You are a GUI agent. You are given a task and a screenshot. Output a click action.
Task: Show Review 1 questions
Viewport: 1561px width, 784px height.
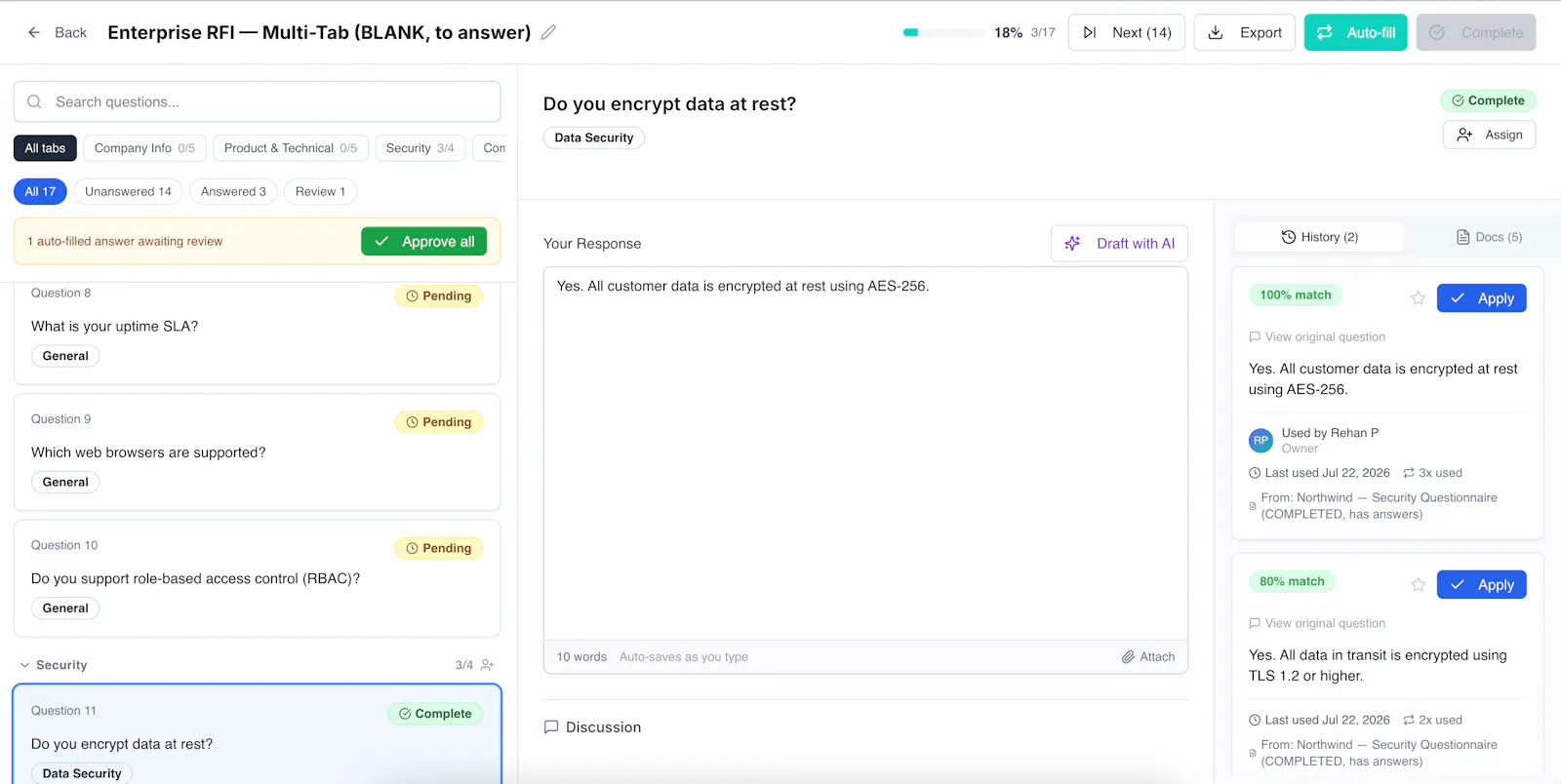click(320, 192)
